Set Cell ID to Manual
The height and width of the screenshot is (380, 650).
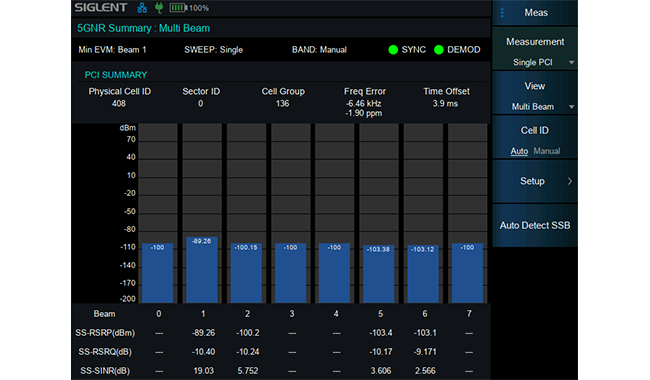pos(547,151)
